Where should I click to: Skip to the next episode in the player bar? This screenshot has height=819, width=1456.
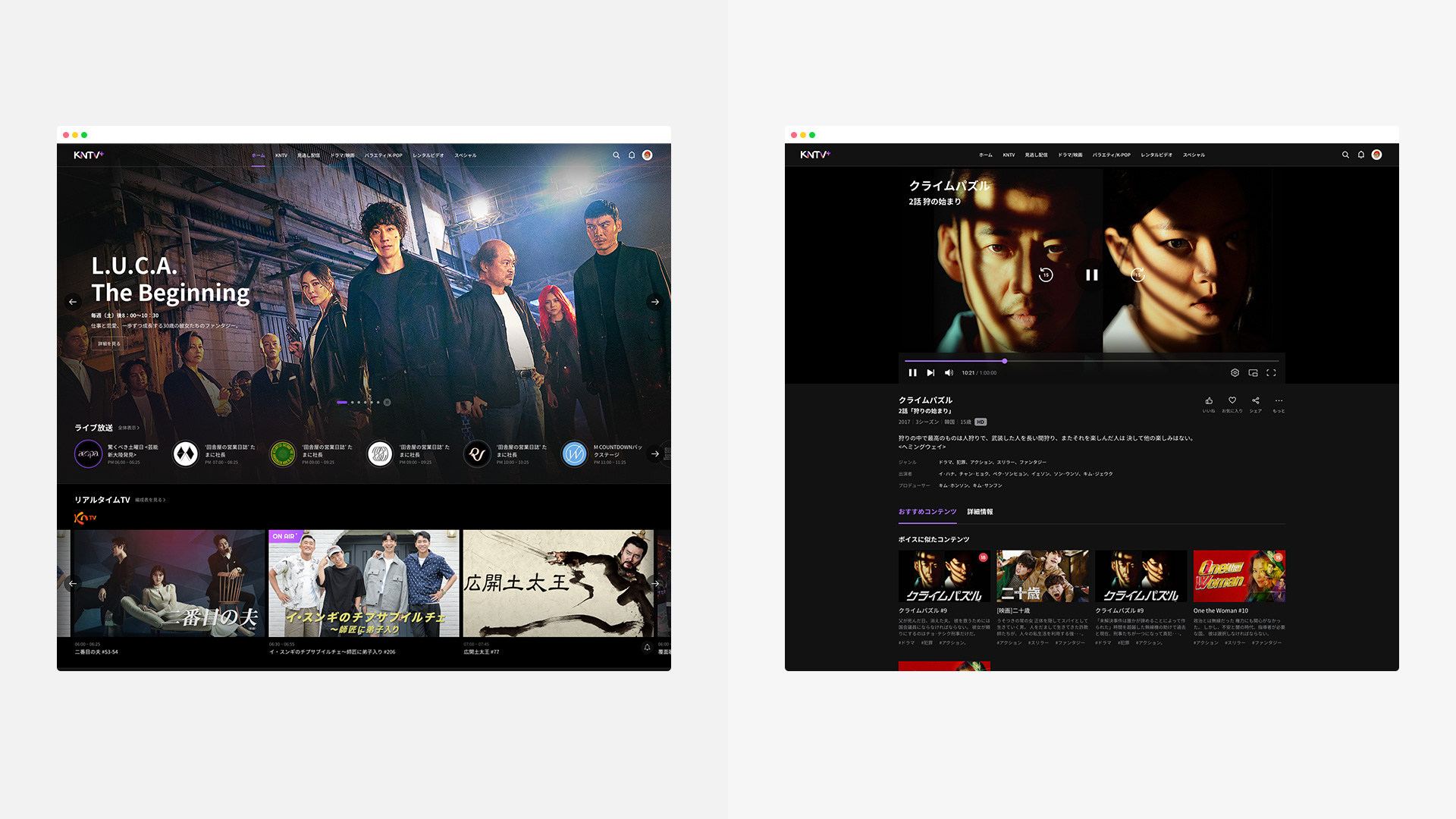tap(930, 373)
